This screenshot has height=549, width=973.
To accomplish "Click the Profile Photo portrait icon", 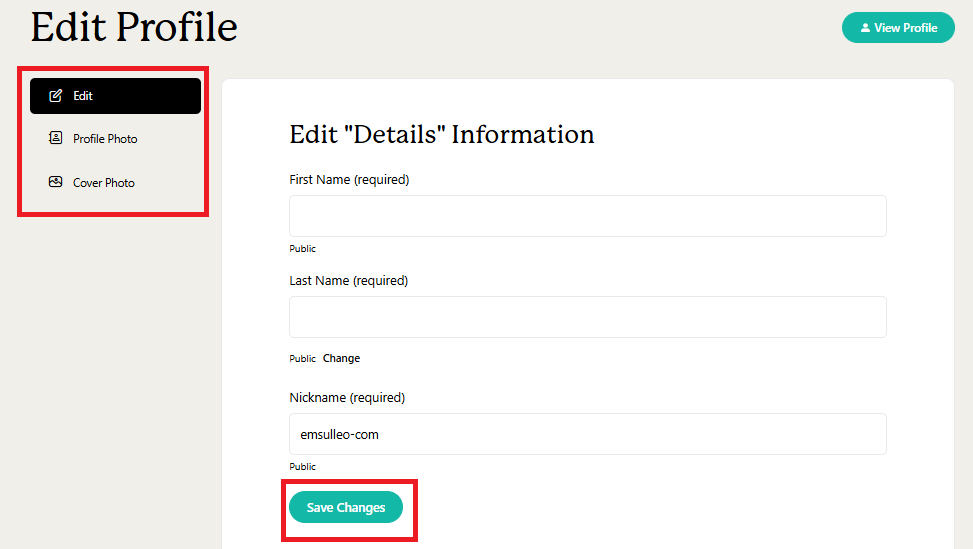I will (x=55, y=138).
